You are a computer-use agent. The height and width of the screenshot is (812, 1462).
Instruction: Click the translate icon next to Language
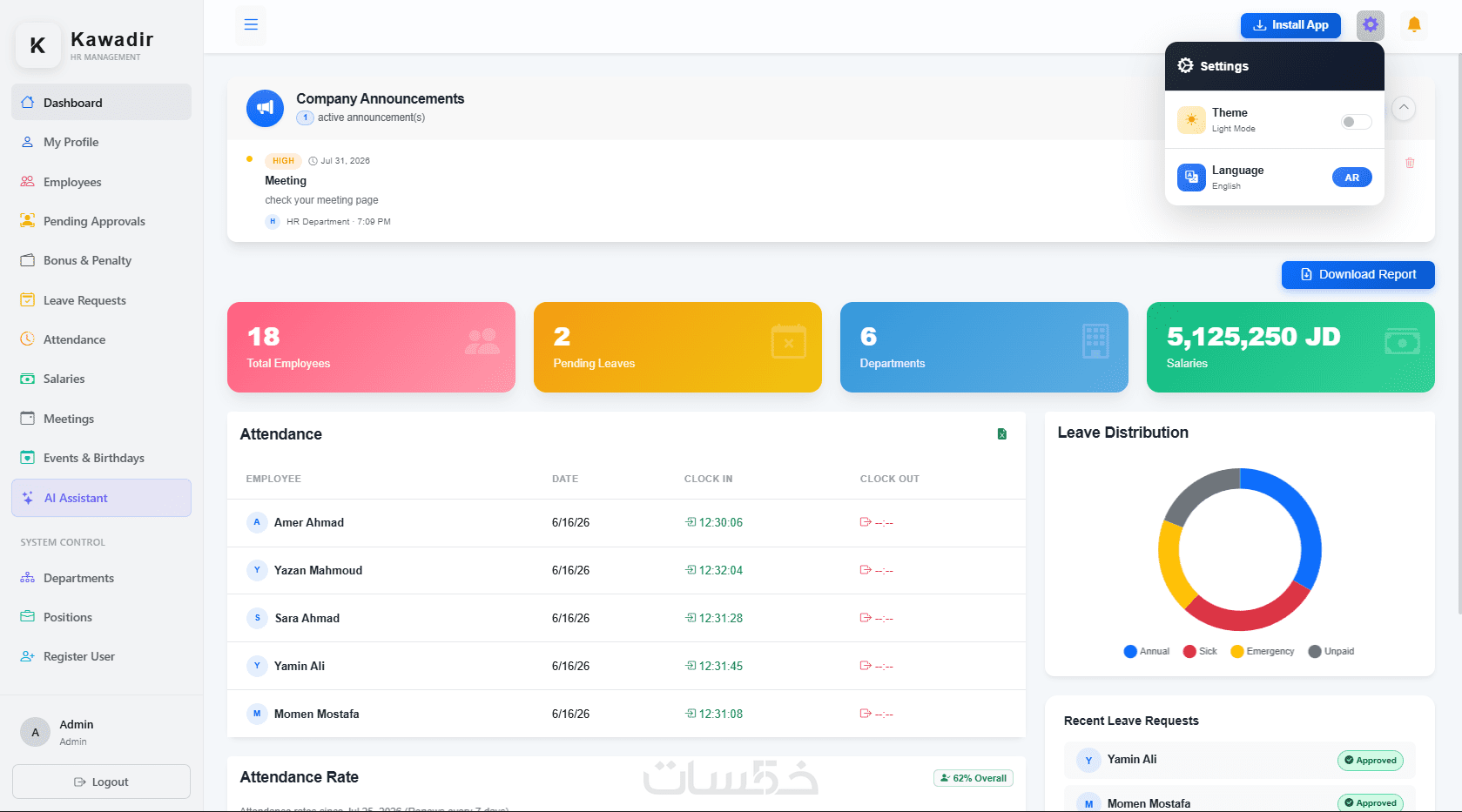pos(1191,178)
